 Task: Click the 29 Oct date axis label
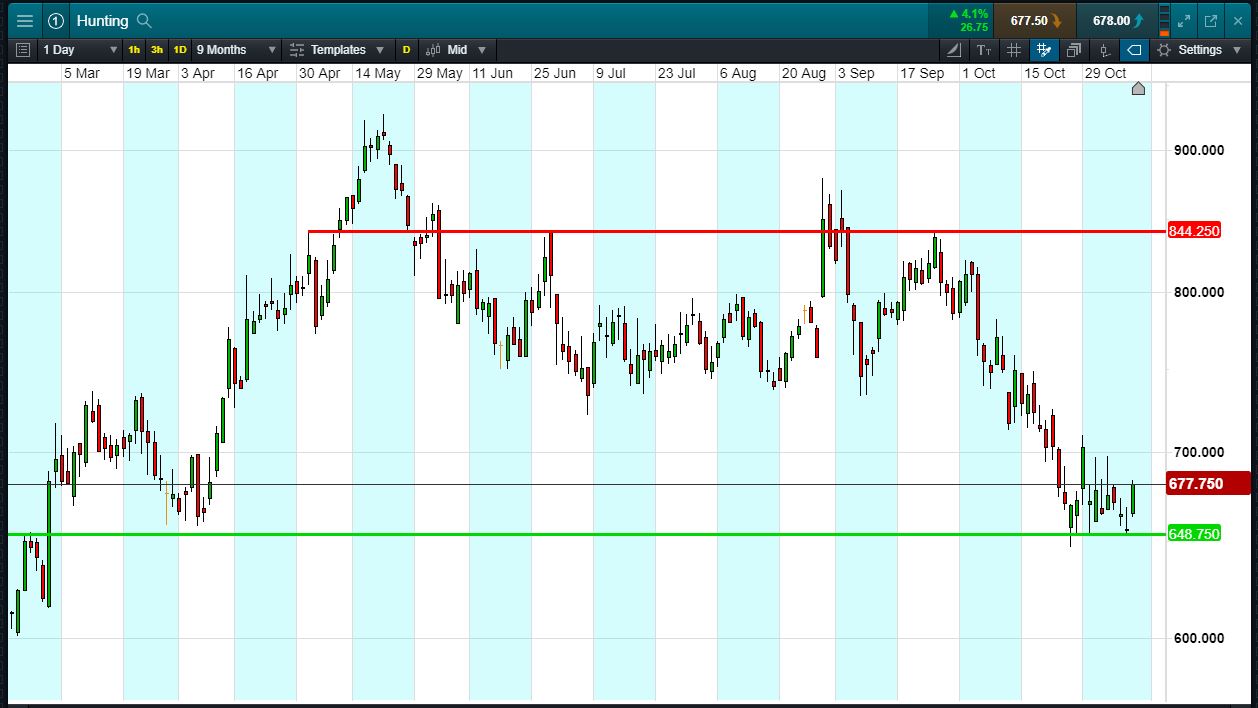(x=1105, y=73)
